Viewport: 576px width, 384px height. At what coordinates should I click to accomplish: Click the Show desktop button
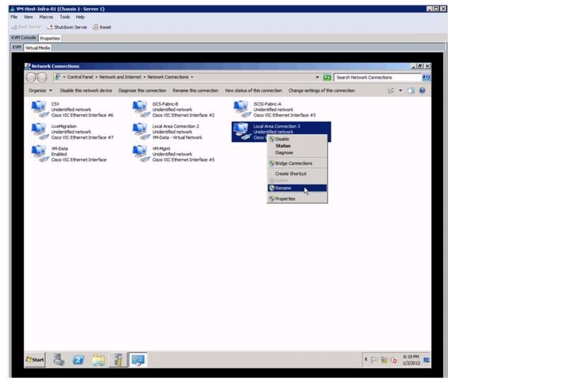pos(426,360)
